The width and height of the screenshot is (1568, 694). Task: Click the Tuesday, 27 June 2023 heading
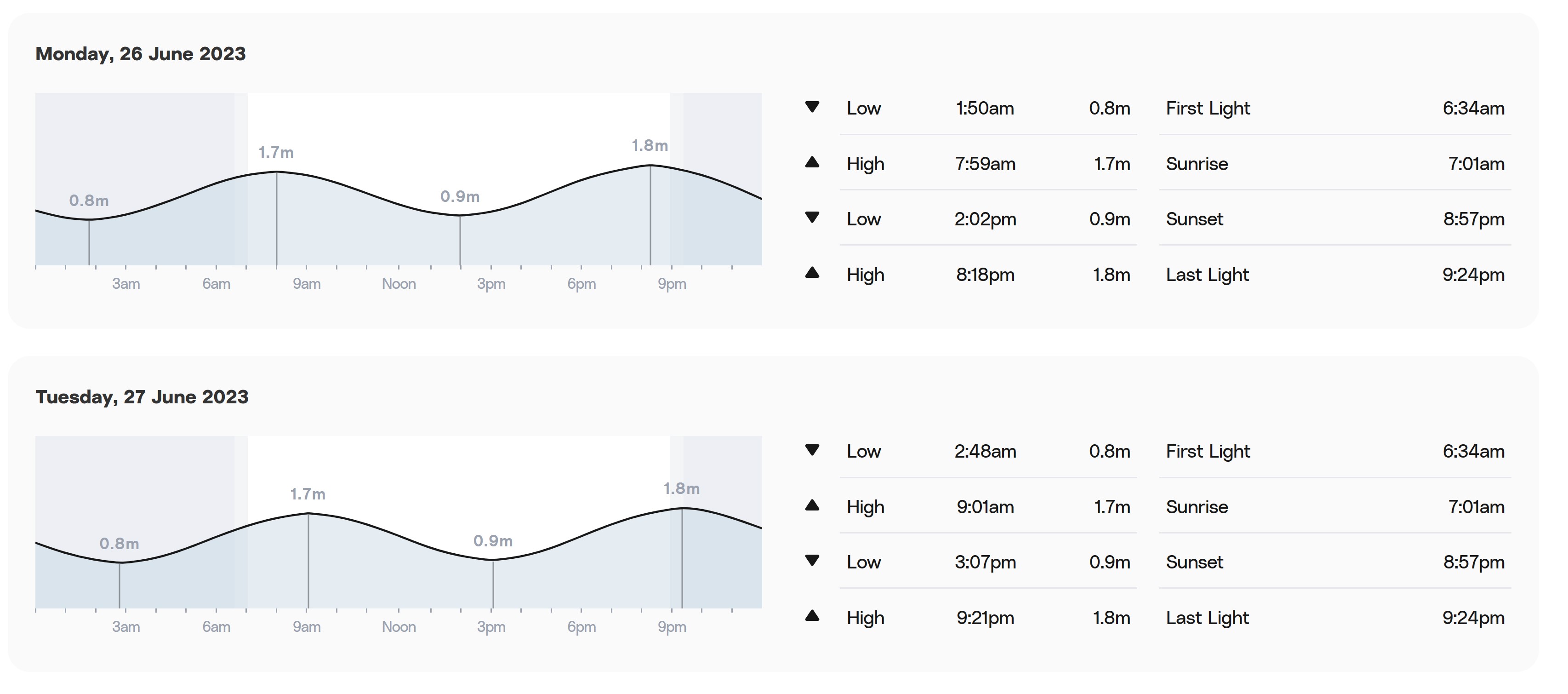pos(142,397)
